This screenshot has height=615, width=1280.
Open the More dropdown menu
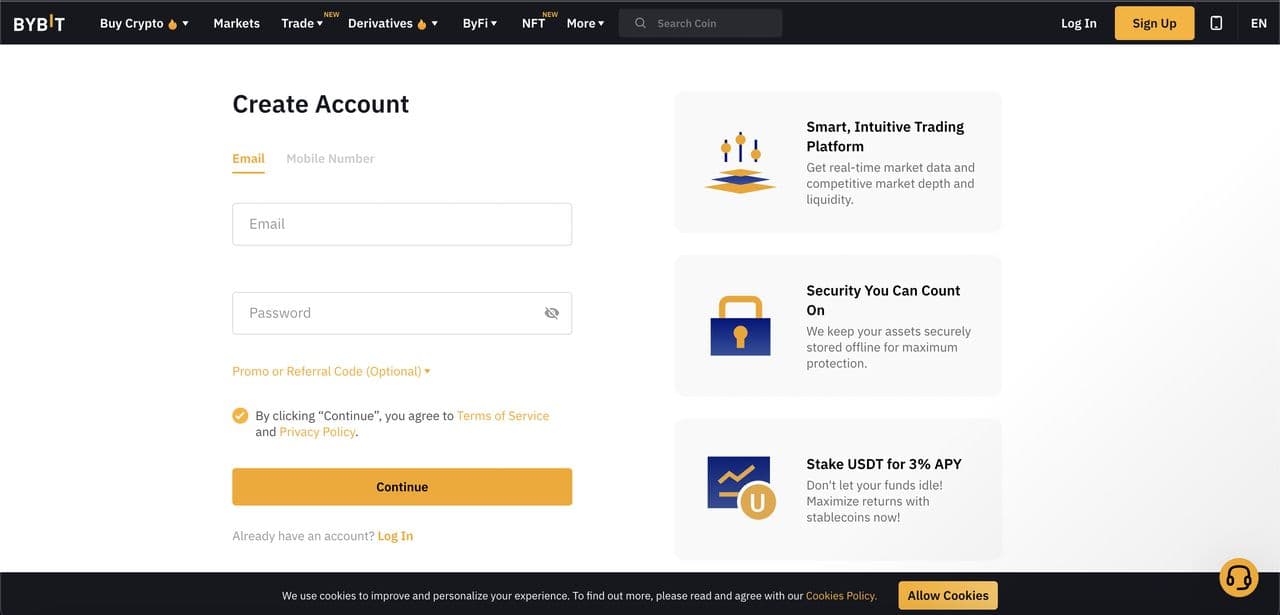tap(585, 23)
